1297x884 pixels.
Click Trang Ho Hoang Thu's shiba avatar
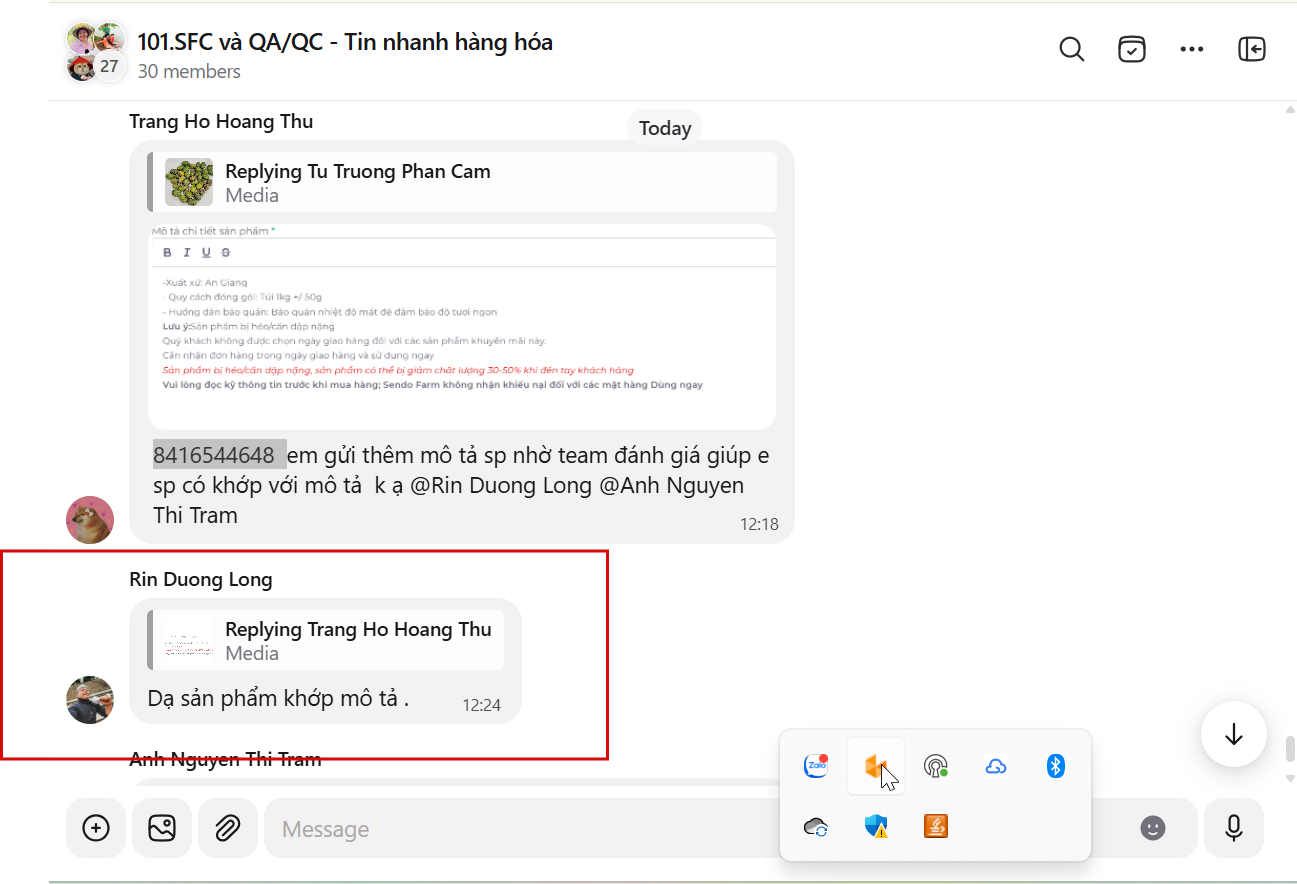[90, 520]
